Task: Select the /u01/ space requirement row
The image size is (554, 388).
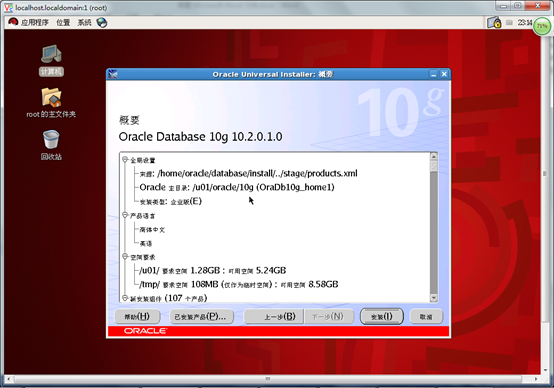Action: [213, 270]
